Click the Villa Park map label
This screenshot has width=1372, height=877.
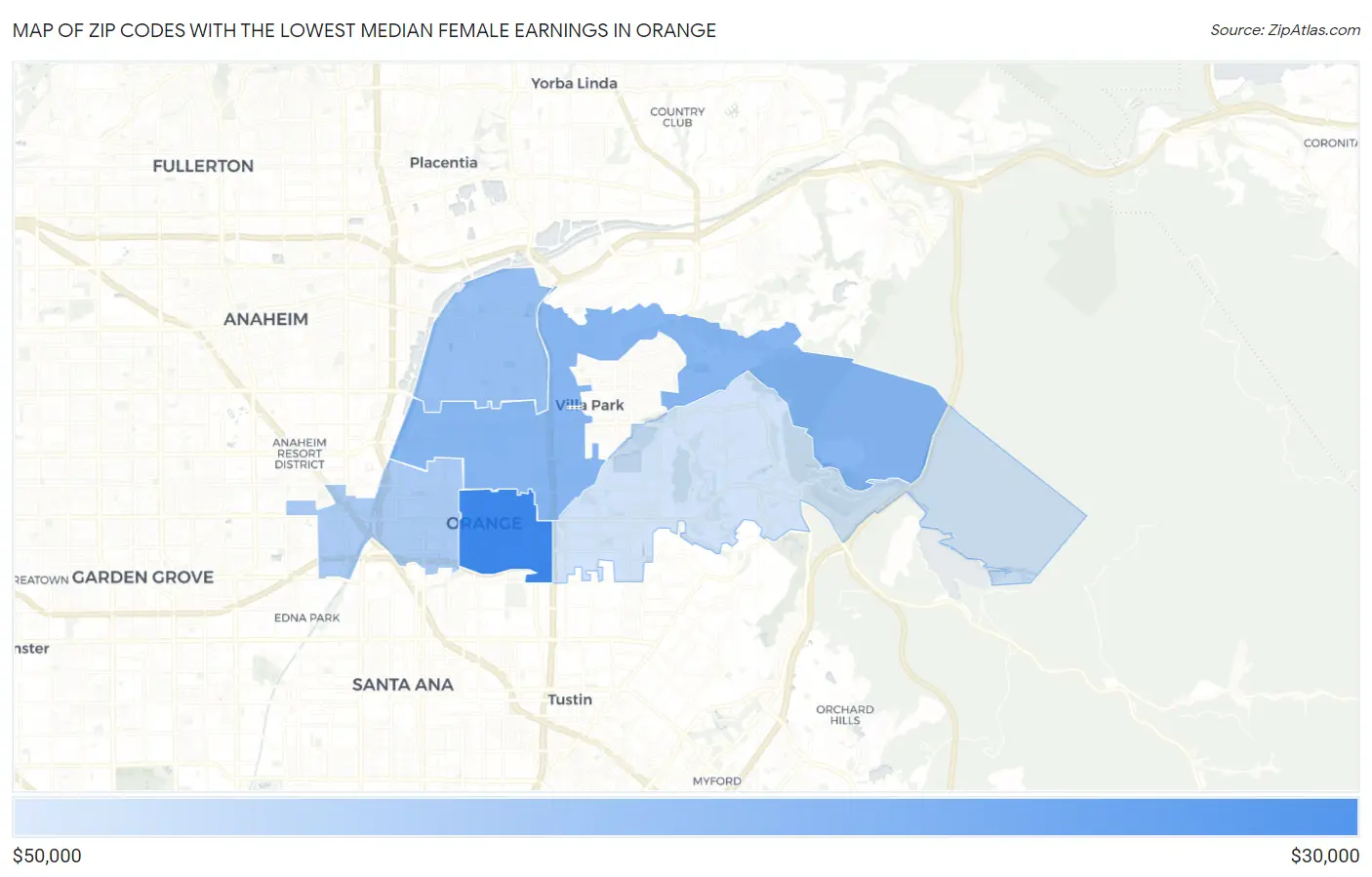589,405
